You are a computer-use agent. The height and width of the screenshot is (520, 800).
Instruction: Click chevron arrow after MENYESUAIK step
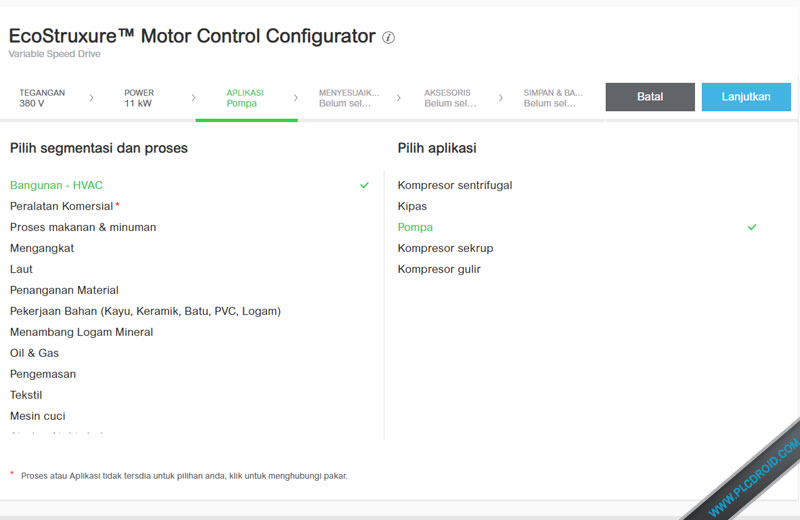(x=398, y=97)
